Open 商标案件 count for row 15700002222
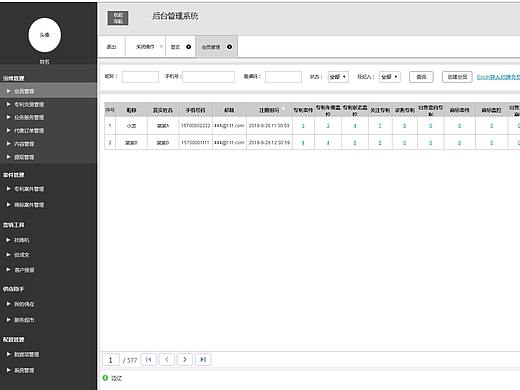Viewport: 520px width, 390px height. [459, 126]
